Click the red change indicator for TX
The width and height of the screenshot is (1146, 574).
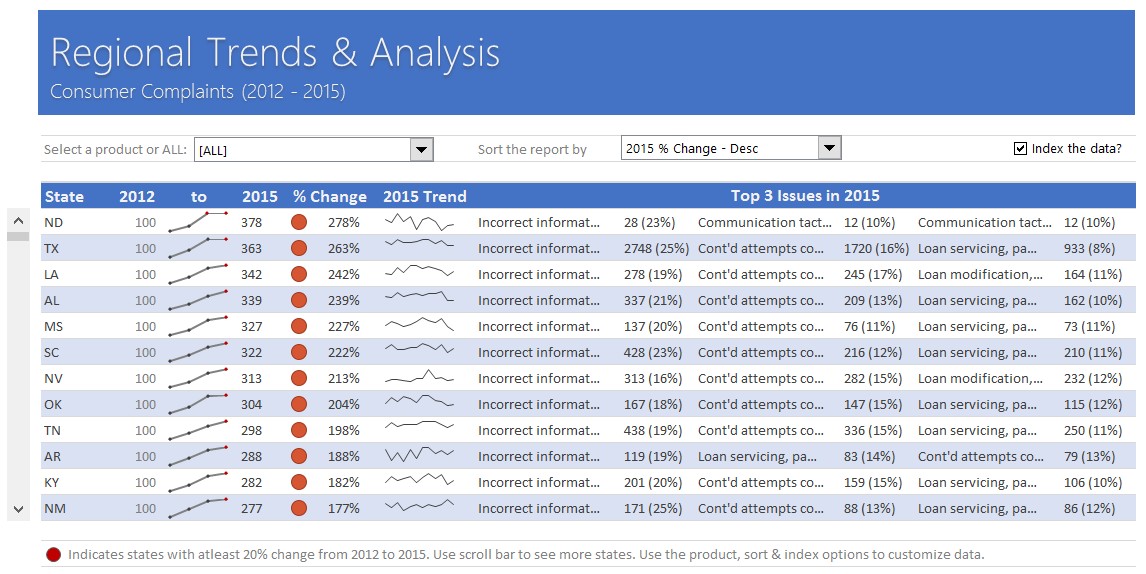tap(298, 248)
